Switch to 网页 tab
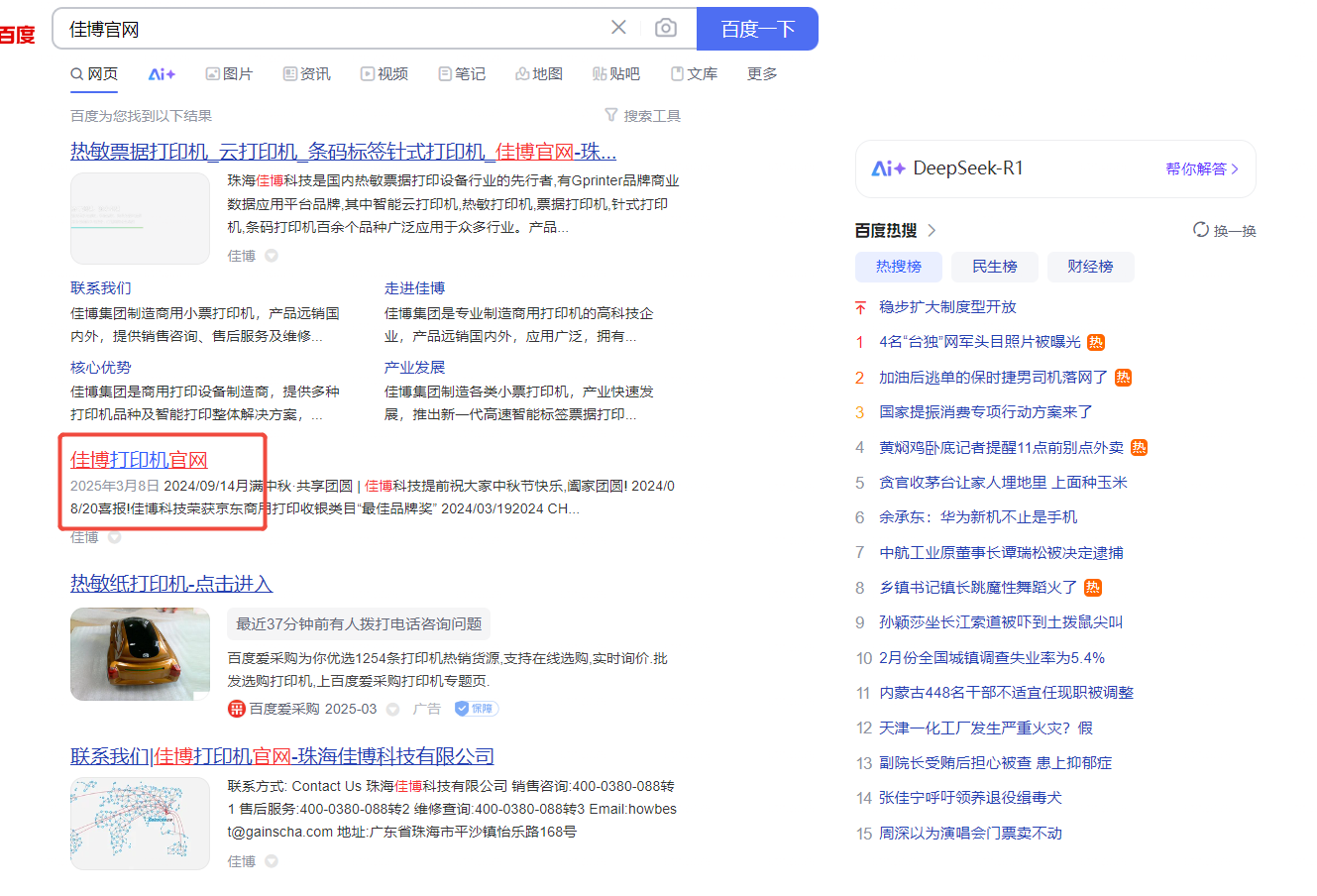Image resolution: width=1317 pixels, height=896 pixels. tap(94, 73)
